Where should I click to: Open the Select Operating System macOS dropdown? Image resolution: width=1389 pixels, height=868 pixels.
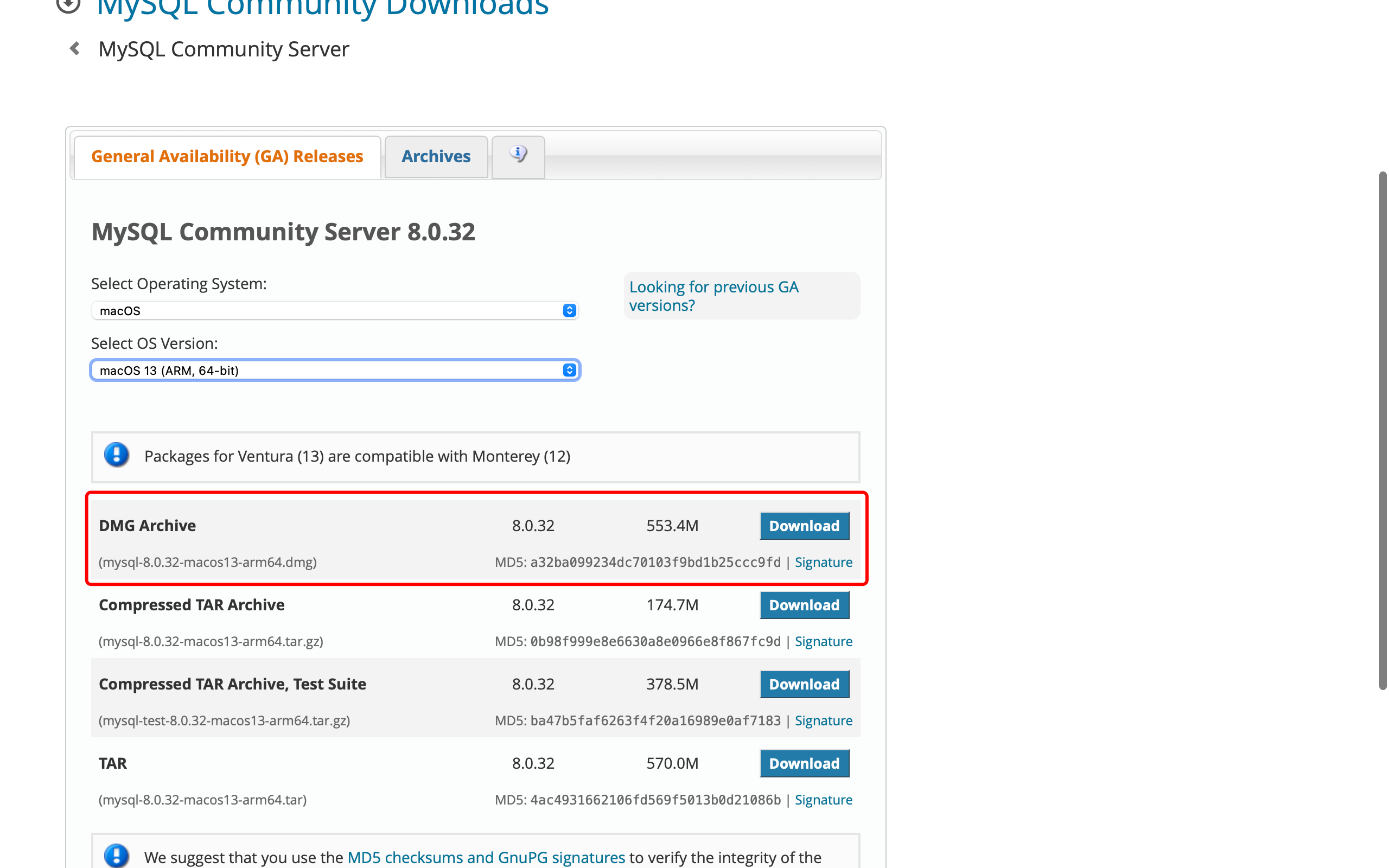click(335, 310)
